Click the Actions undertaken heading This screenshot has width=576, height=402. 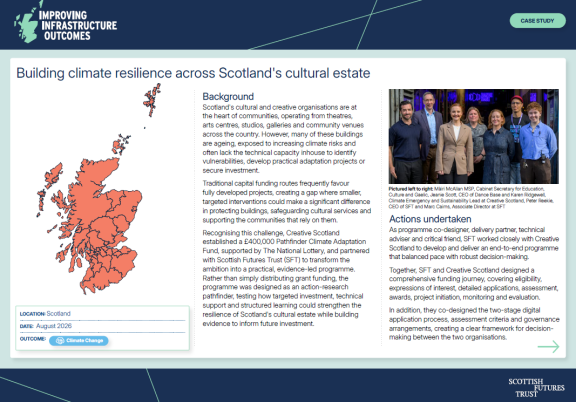click(x=430, y=219)
